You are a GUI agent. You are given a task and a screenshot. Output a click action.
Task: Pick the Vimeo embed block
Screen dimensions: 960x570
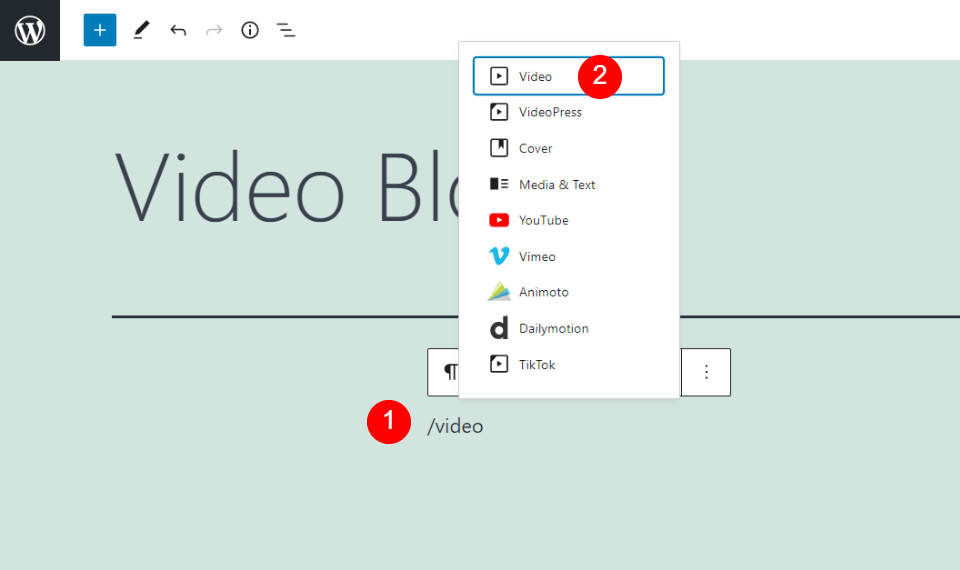coord(568,257)
